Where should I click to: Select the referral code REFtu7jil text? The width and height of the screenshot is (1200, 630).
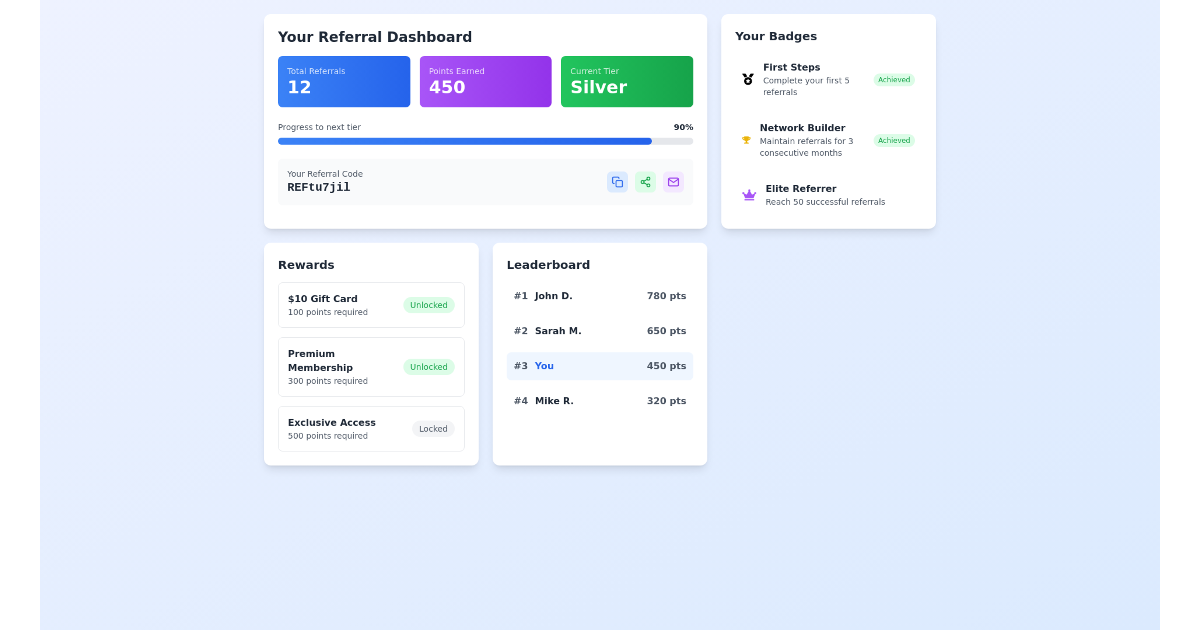tap(319, 187)
